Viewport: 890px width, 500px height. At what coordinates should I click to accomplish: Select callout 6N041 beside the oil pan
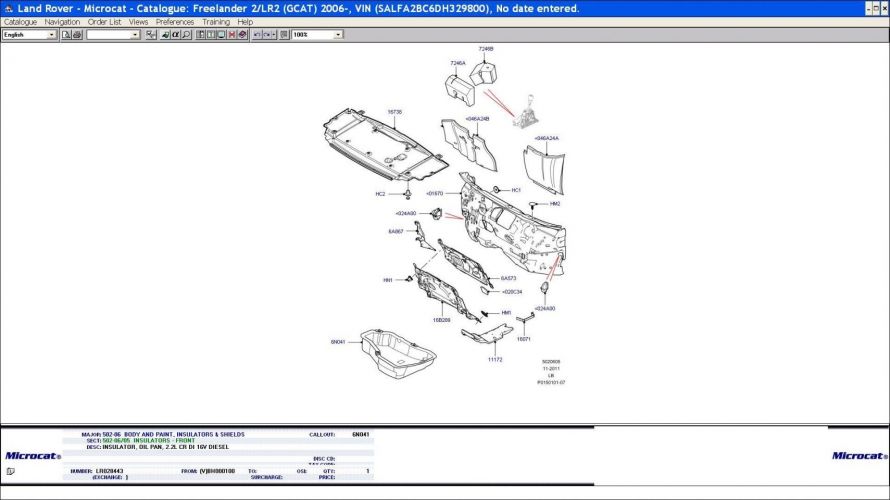click(338, 342)
